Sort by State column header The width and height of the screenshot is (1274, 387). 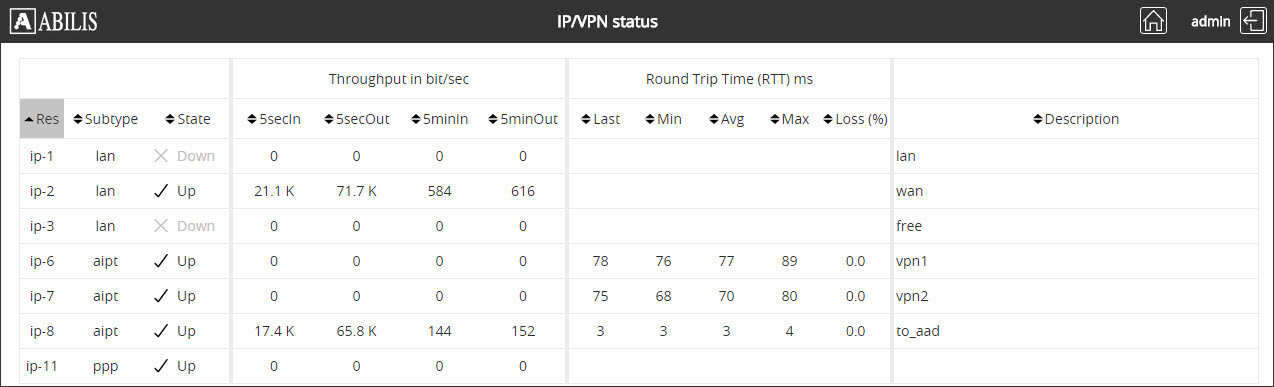point(188,119)
